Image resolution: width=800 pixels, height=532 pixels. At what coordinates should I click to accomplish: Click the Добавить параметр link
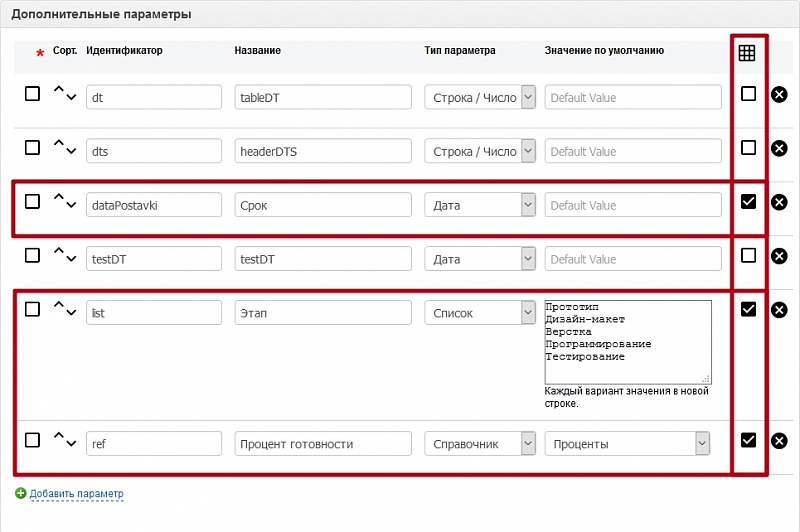pos(76,494)
